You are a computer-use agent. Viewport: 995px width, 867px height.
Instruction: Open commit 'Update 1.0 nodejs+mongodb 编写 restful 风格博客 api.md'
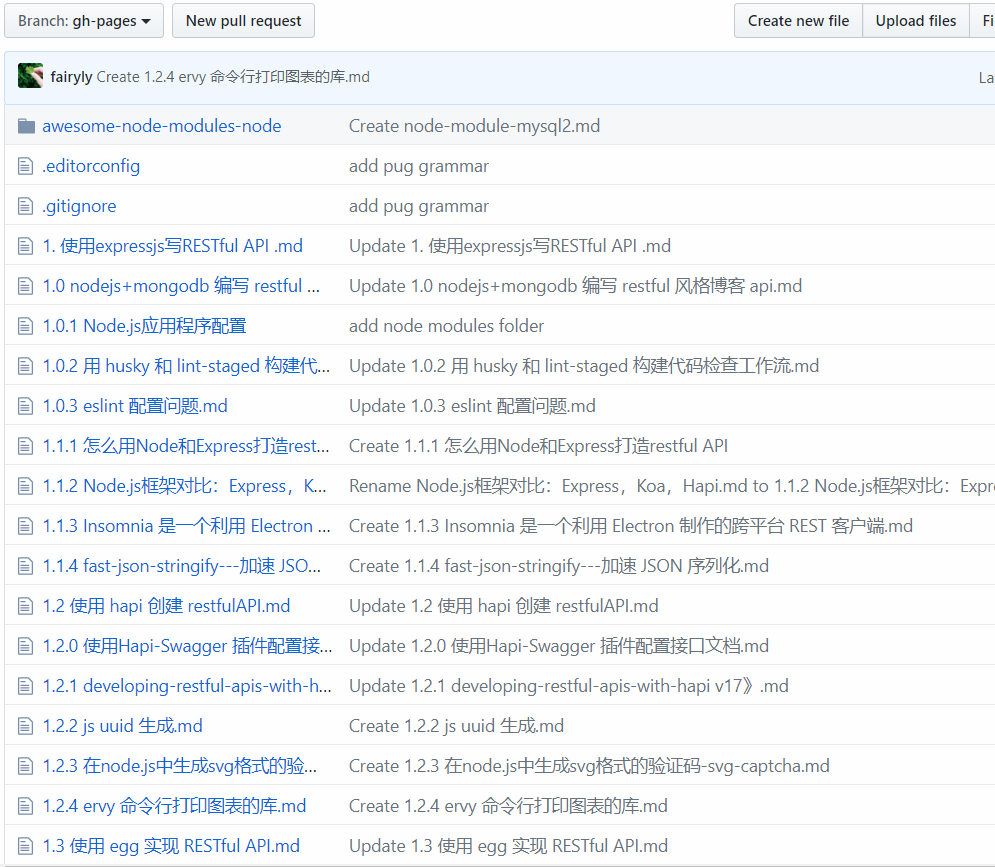point(576,286)
